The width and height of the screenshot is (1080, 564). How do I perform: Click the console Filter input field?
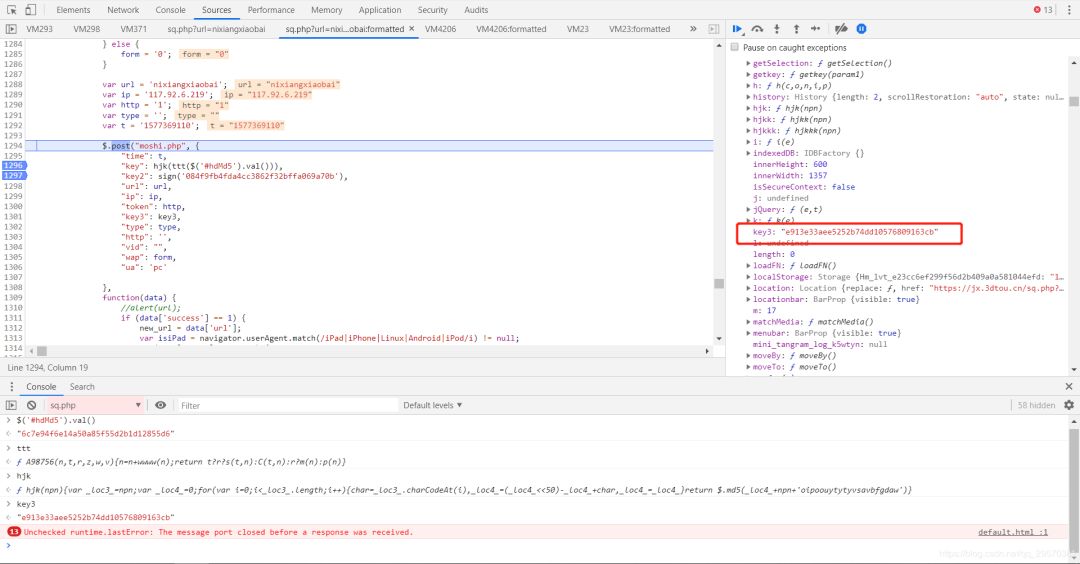pos(285,405)
